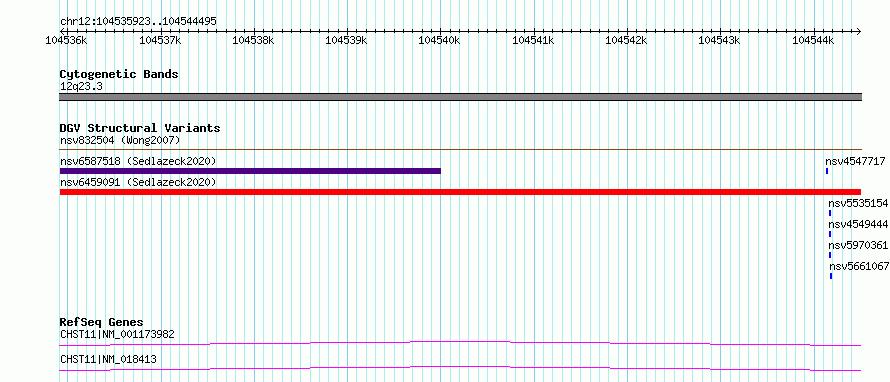Click the 104541k ruler position
The height and width of the screenshot is (382, 890).
pyautogui.click(x=534, y=41)
